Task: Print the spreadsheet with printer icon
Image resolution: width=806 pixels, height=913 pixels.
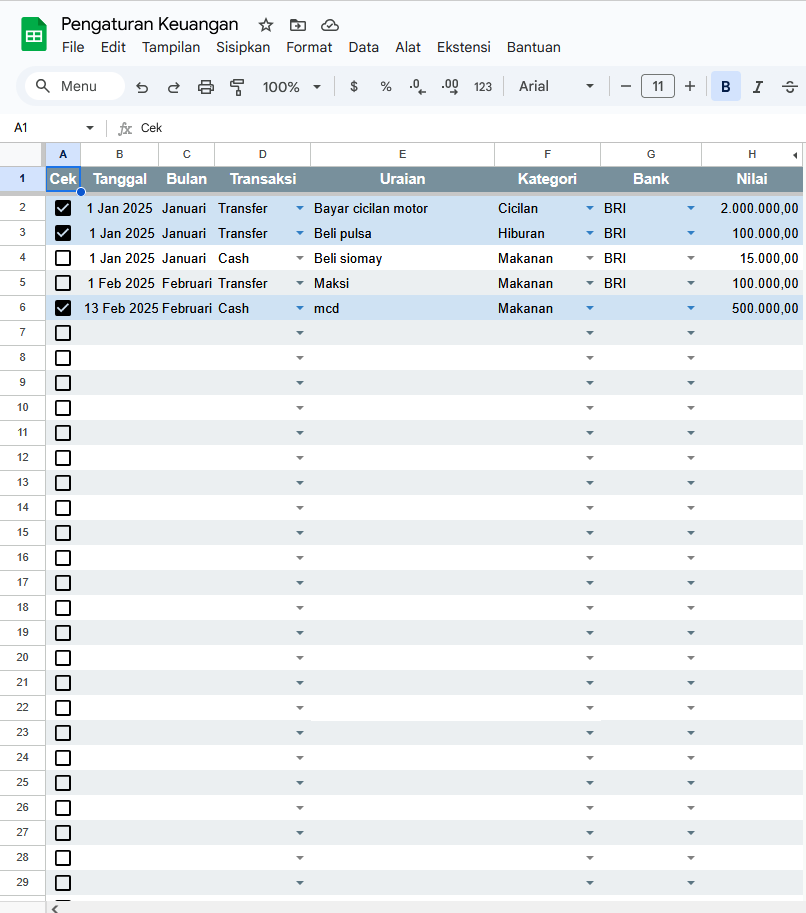Action: 206,87
